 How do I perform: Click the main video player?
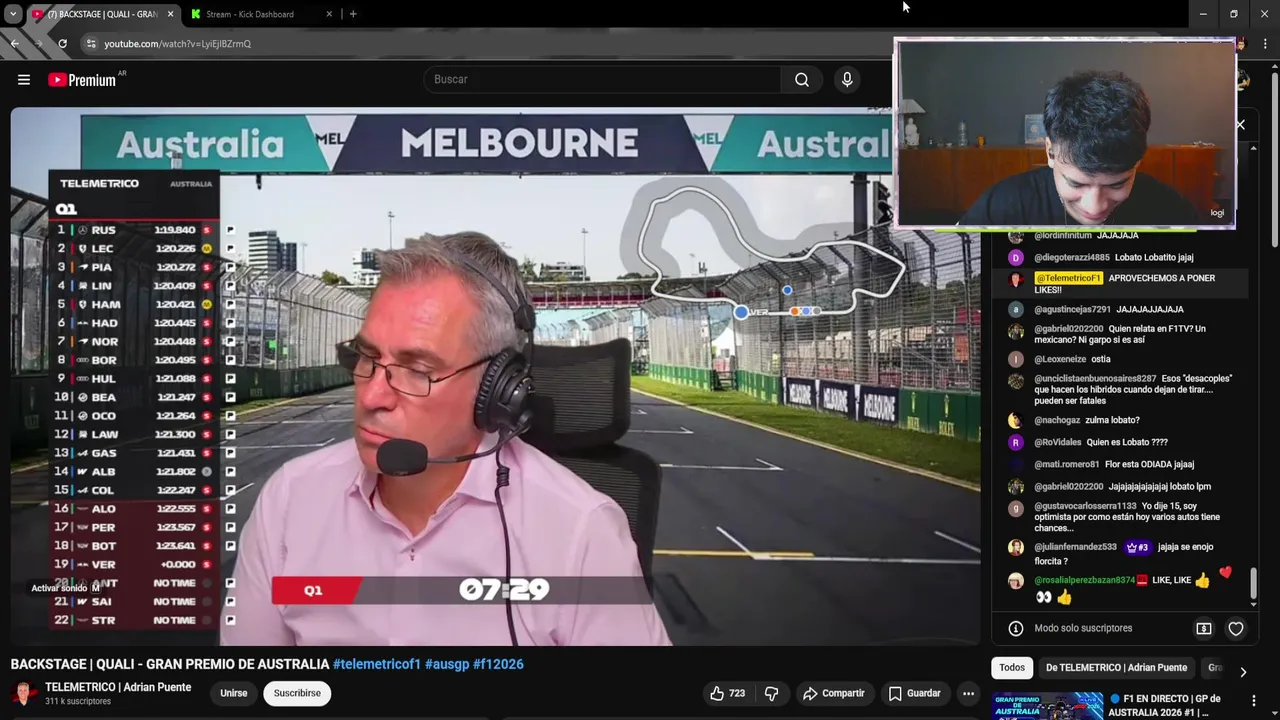(495, 376)
